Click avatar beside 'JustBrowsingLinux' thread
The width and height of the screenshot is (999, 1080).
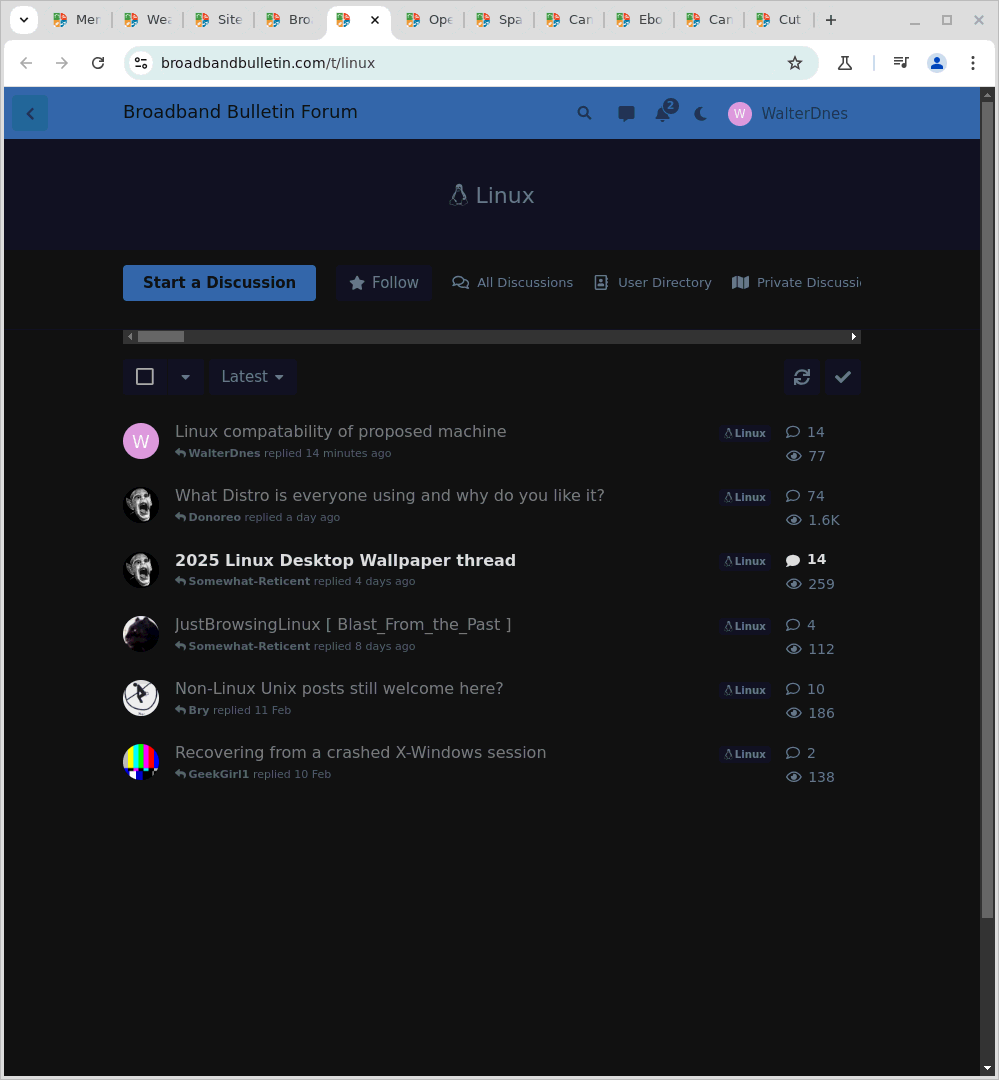tap(141, 634)
